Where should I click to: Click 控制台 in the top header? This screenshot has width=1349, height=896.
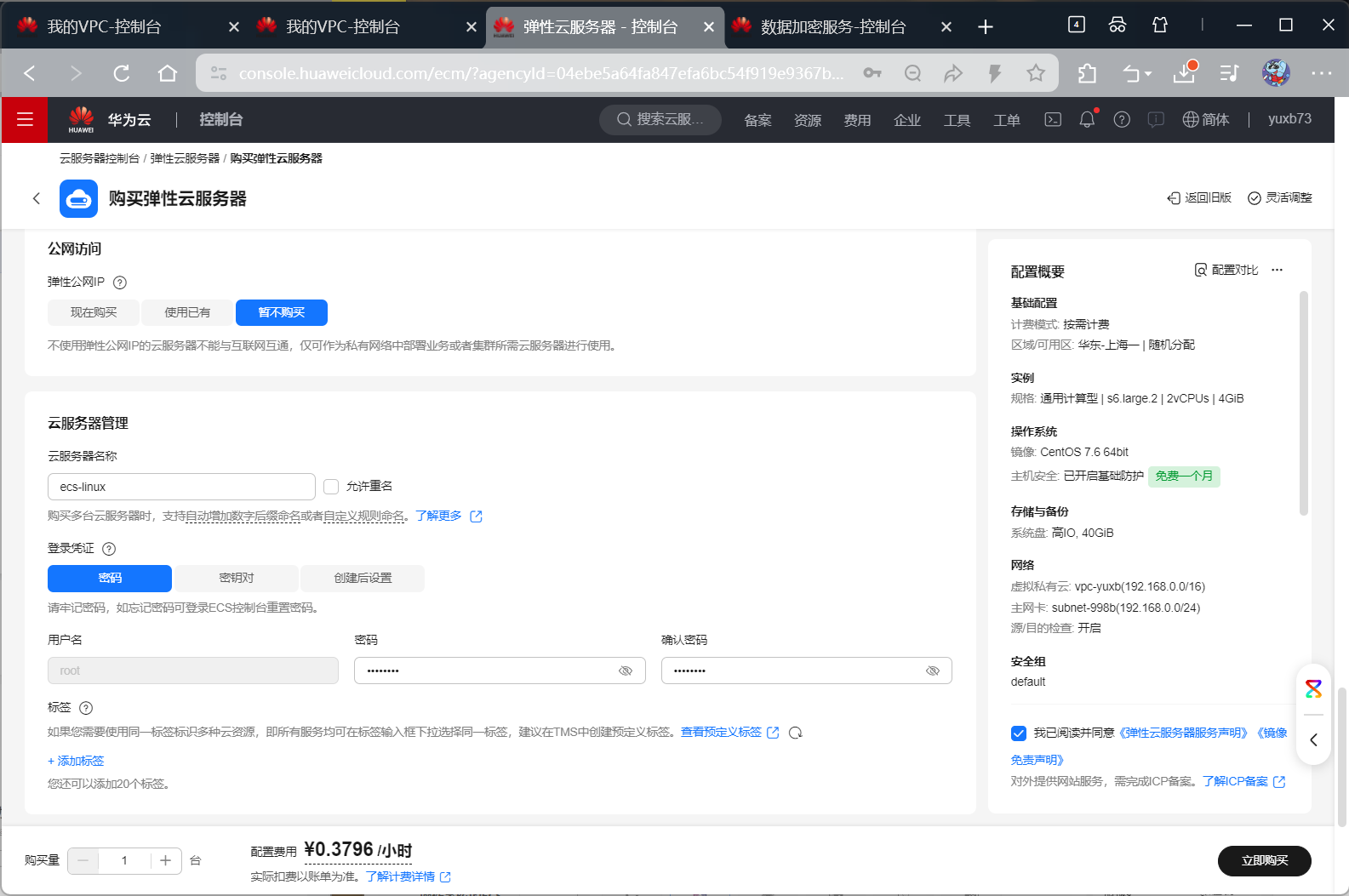point(221,119)
